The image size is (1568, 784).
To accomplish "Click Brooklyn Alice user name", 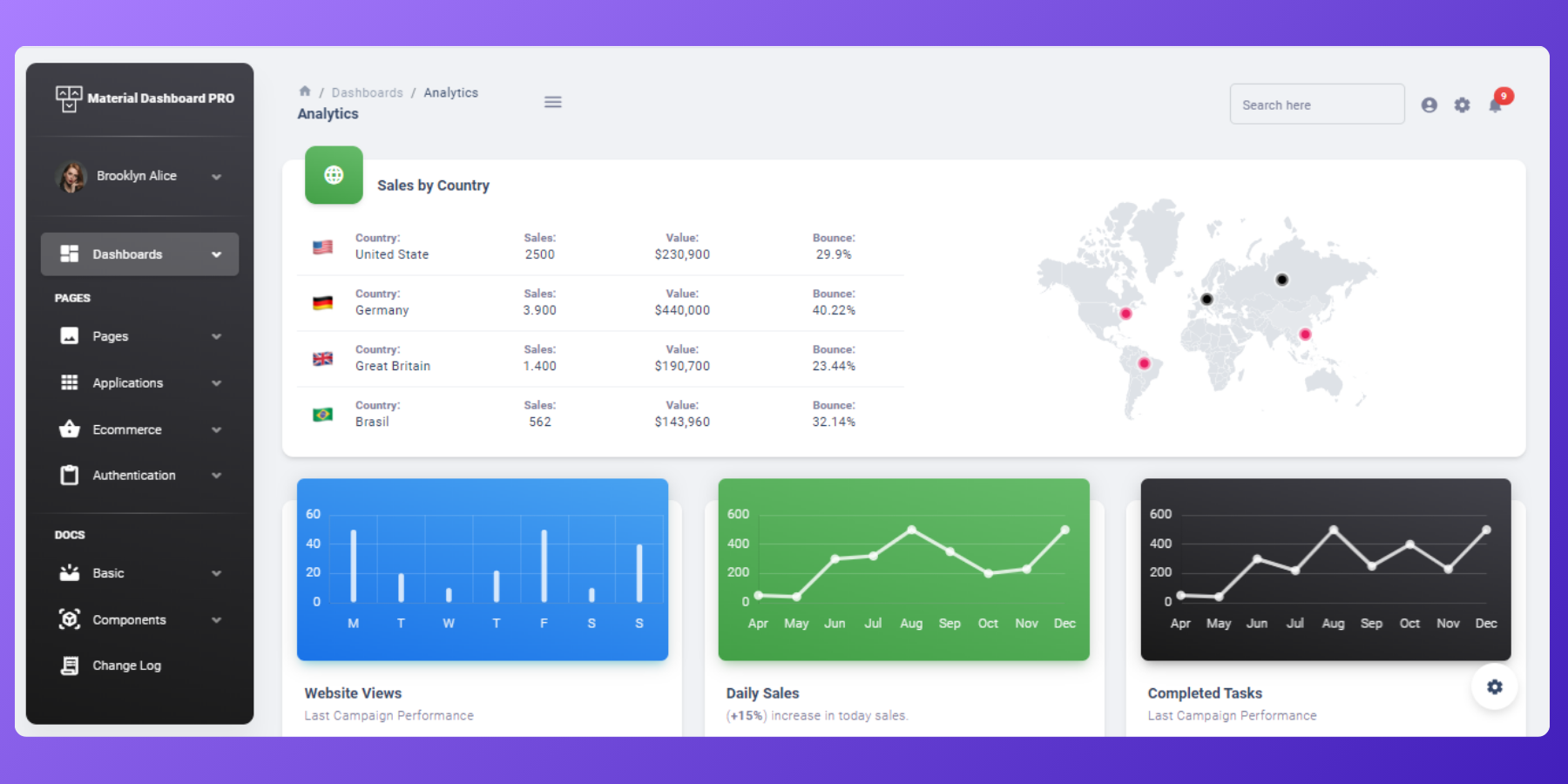I will coord(137,176).
